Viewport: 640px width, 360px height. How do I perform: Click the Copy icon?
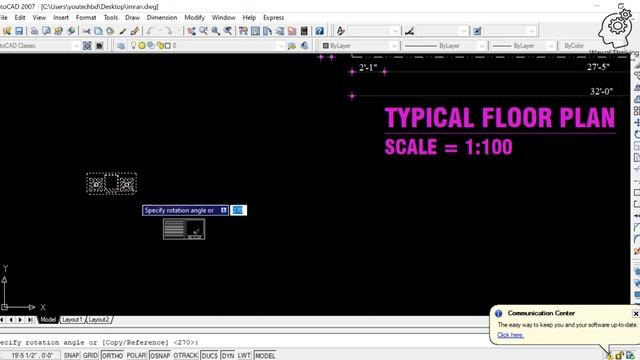[x=98, y=31]
